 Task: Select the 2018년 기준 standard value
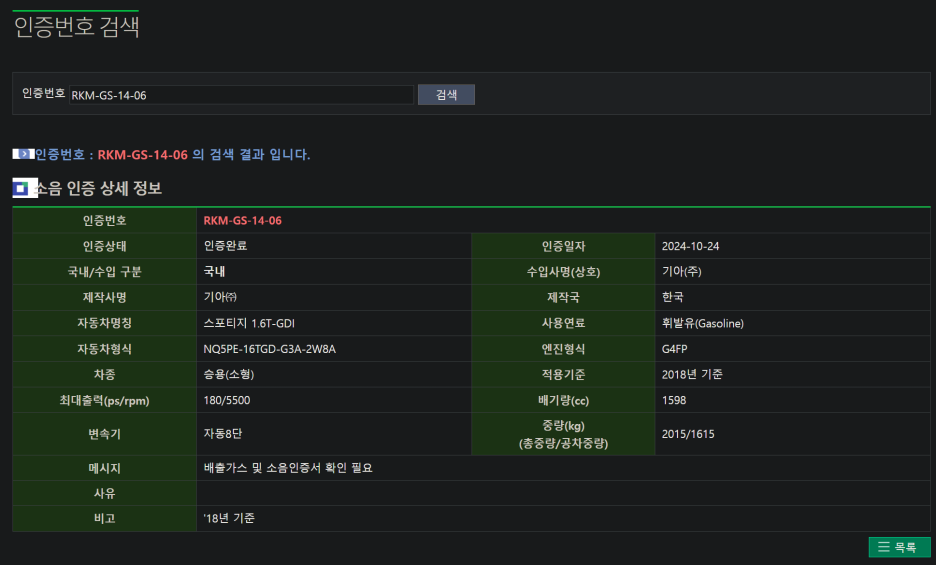point(692,374)
